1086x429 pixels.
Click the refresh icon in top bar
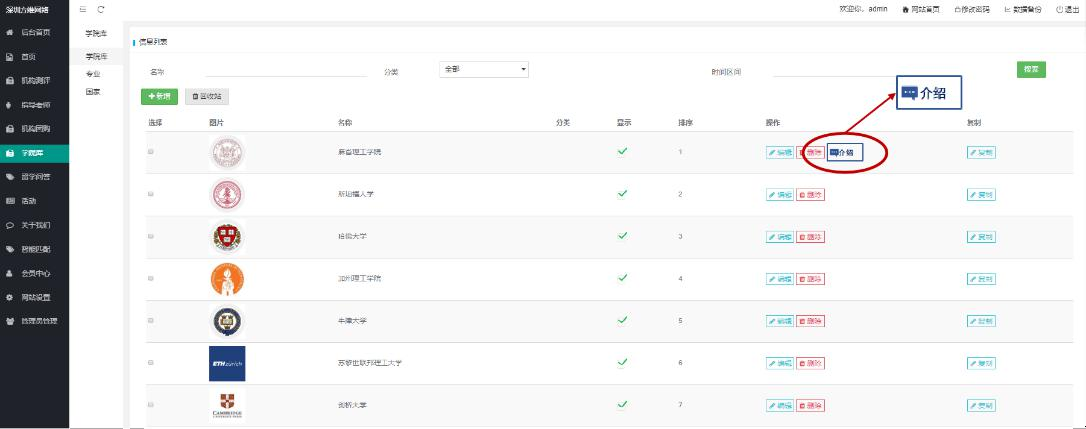pyautogui.click(x=101, y=9)
